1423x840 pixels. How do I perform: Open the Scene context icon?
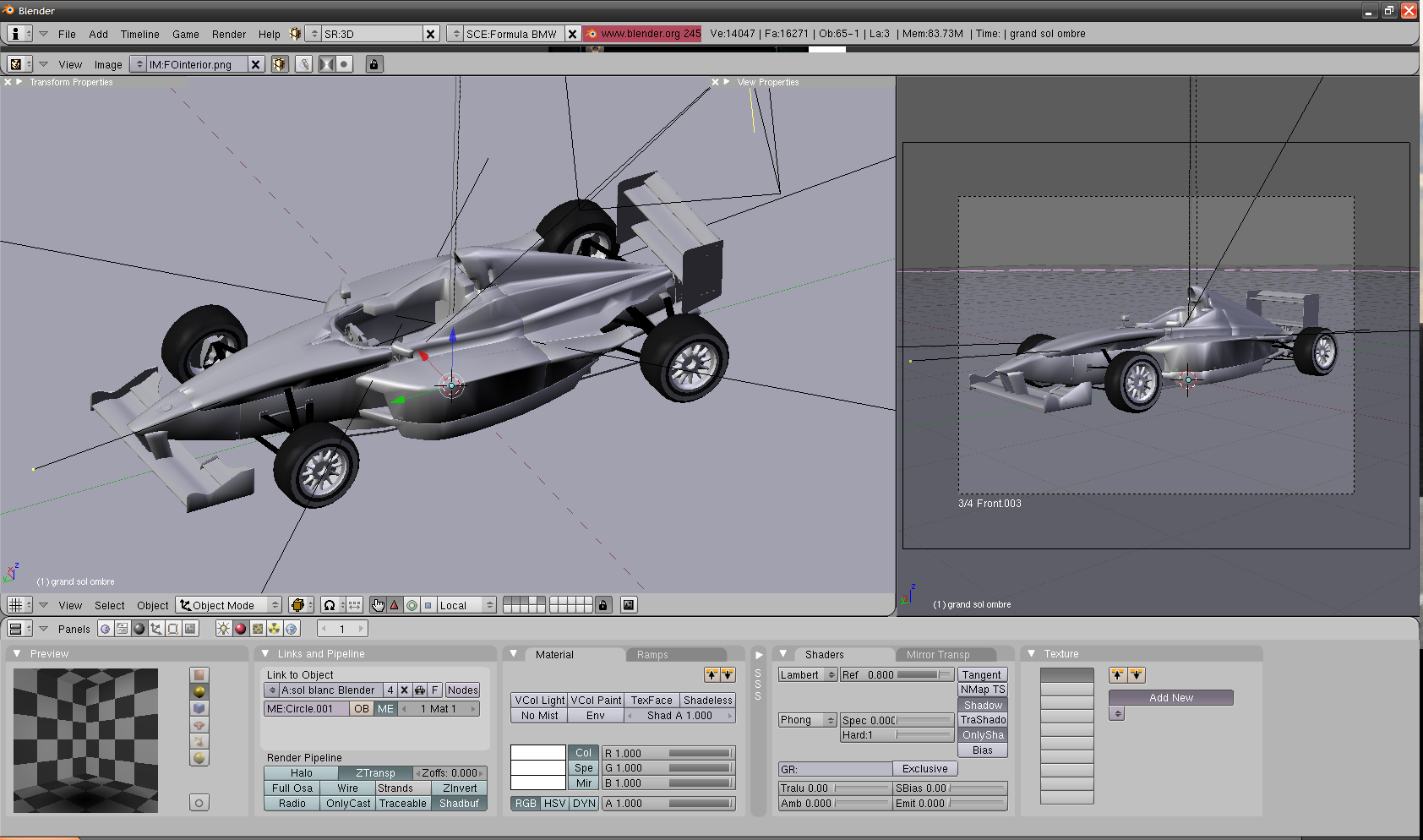click(x=190, y=629)
